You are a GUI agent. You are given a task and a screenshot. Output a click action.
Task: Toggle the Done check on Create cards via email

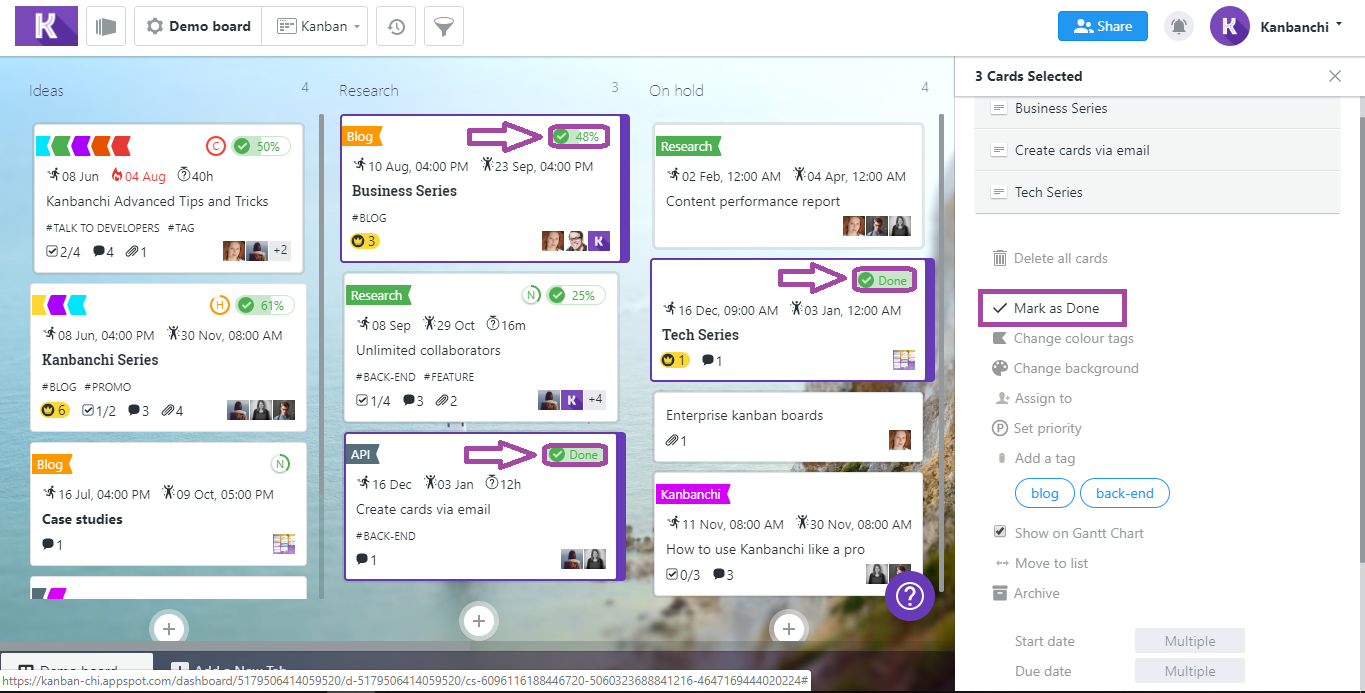[x=557, y=455]
